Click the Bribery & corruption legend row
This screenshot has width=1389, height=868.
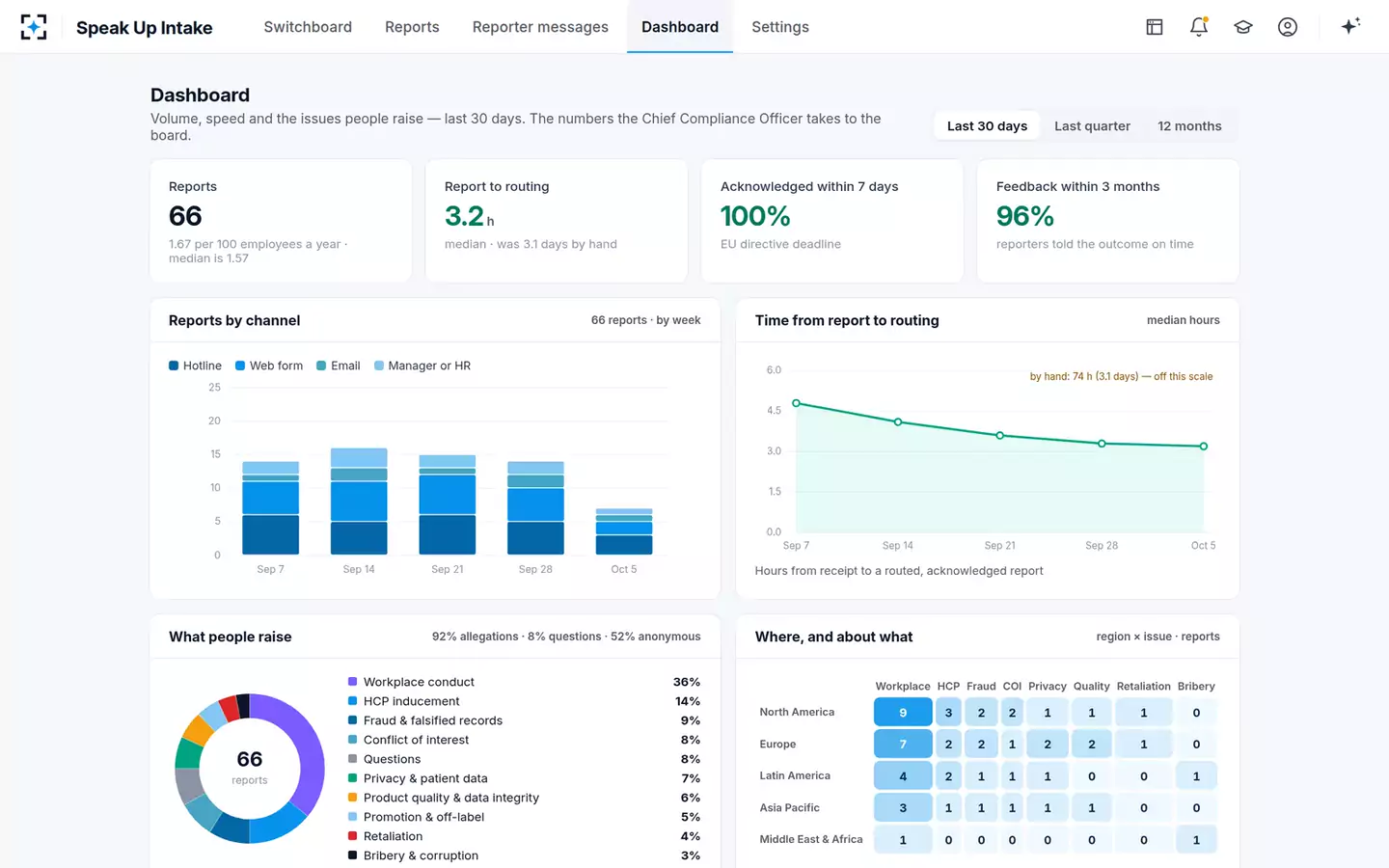click(524, 855)
